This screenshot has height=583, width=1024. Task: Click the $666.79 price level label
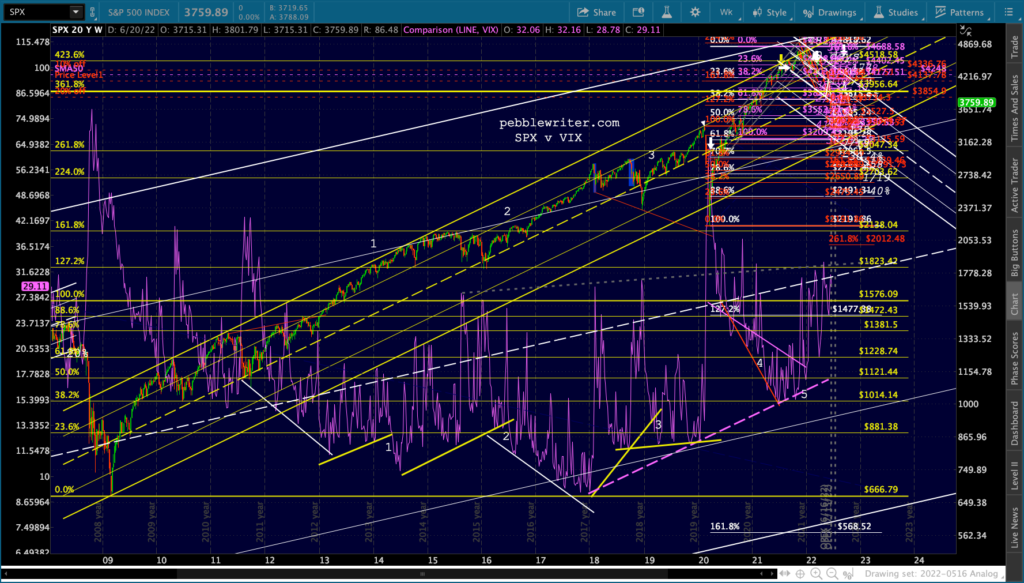pyautogui.click(x=880, y=489)
